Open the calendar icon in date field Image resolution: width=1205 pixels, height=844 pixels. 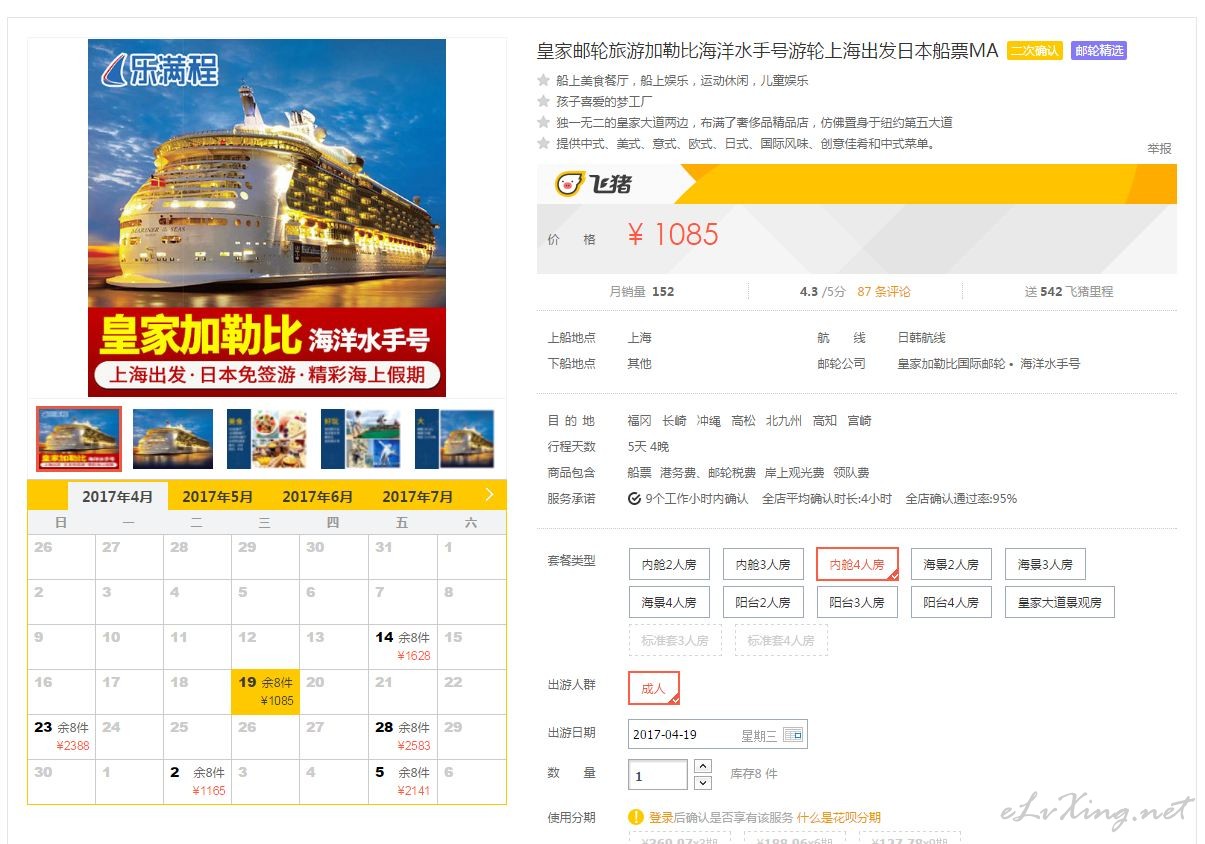coord(793,735)
